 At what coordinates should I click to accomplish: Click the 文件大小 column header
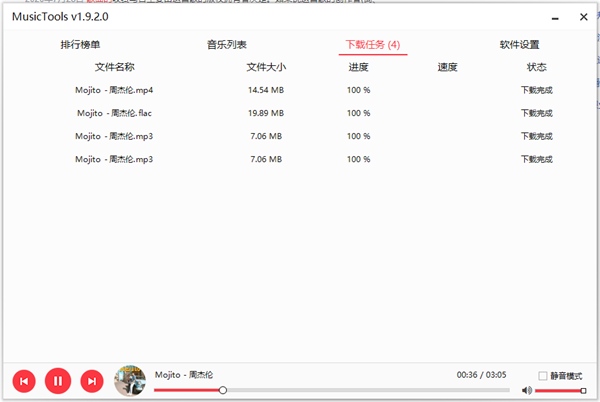pos(266,67)
